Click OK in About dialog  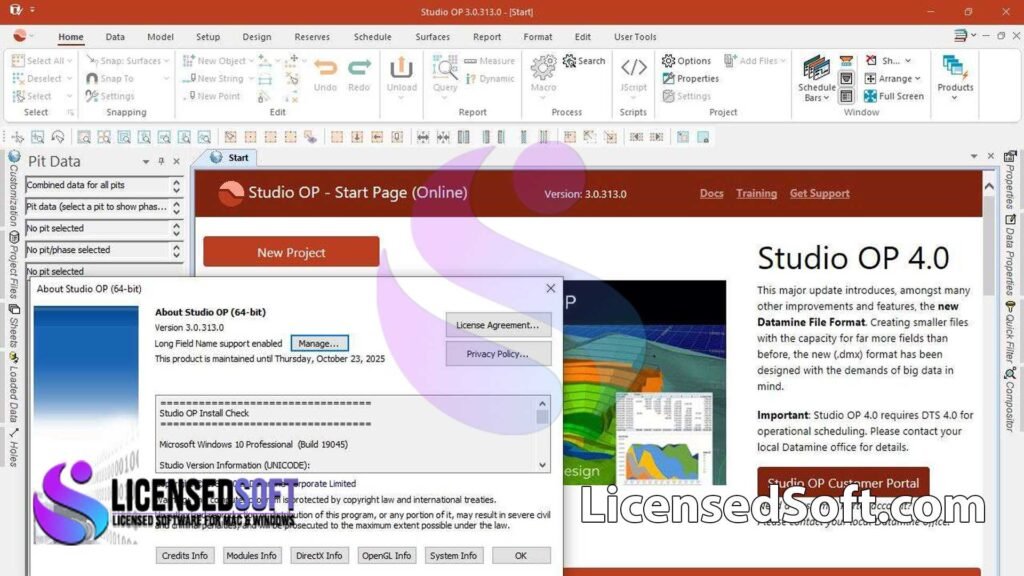[520, 555]
